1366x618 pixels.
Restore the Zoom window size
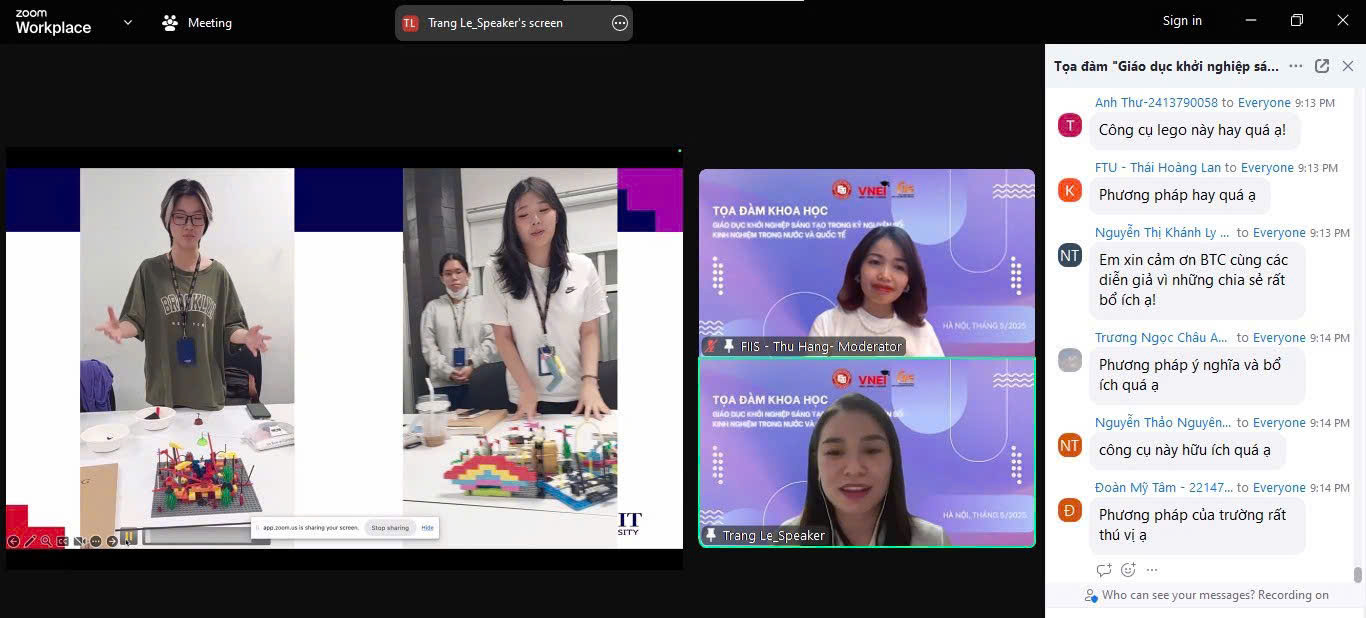[x=1297, y=20]
